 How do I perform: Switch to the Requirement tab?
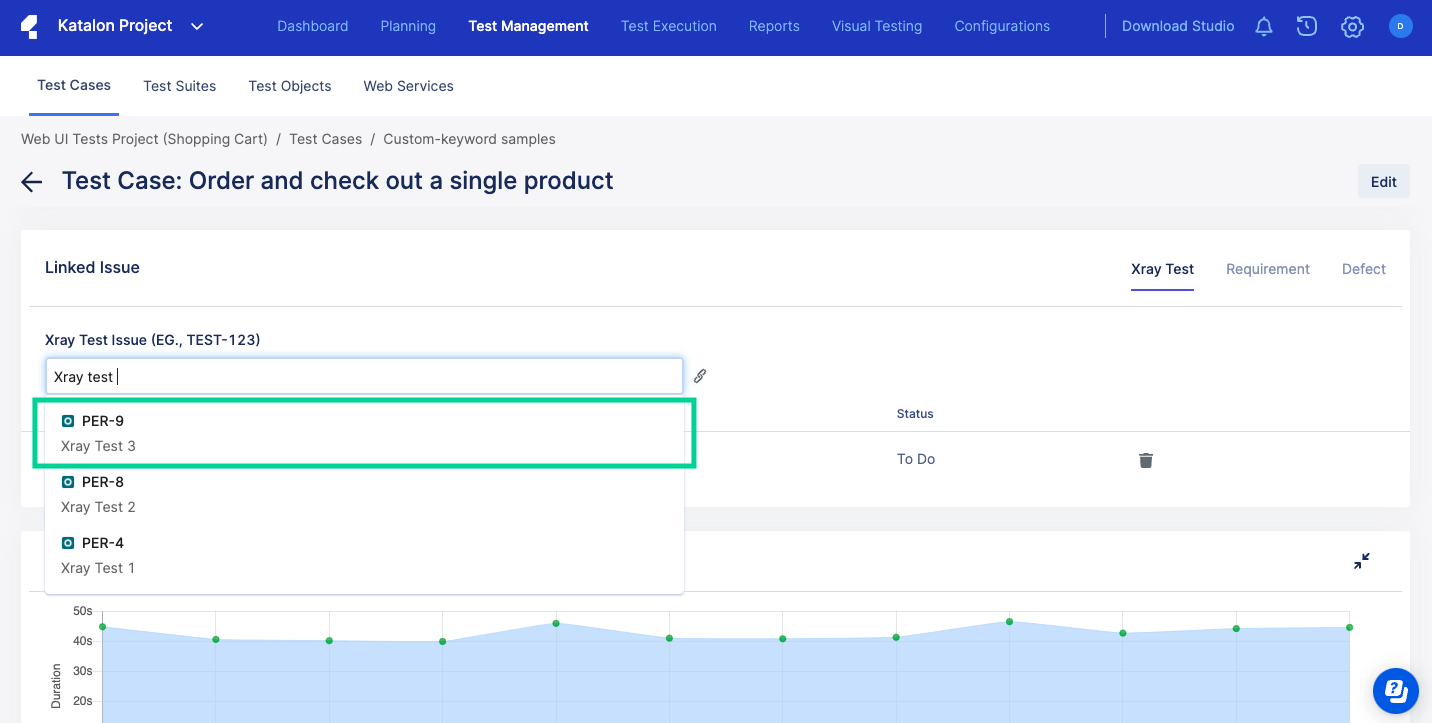(1267, 269)
